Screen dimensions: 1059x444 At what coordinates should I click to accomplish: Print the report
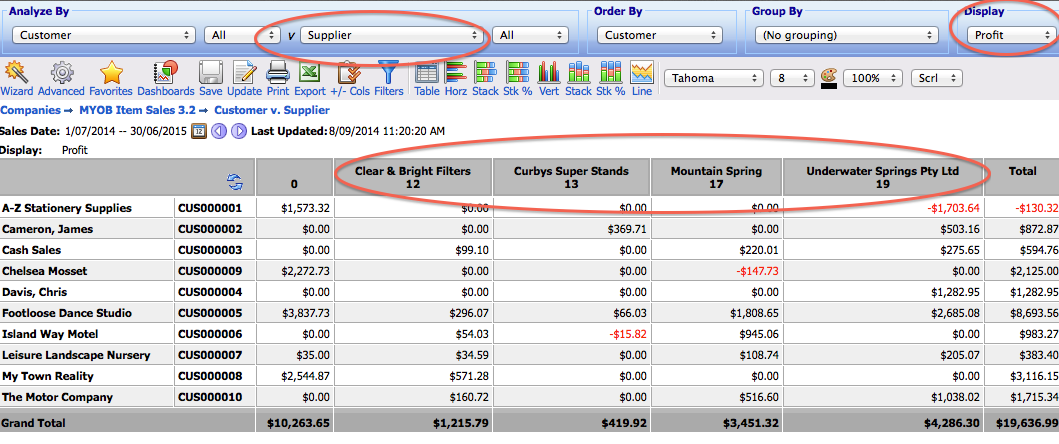coord(278,78)
